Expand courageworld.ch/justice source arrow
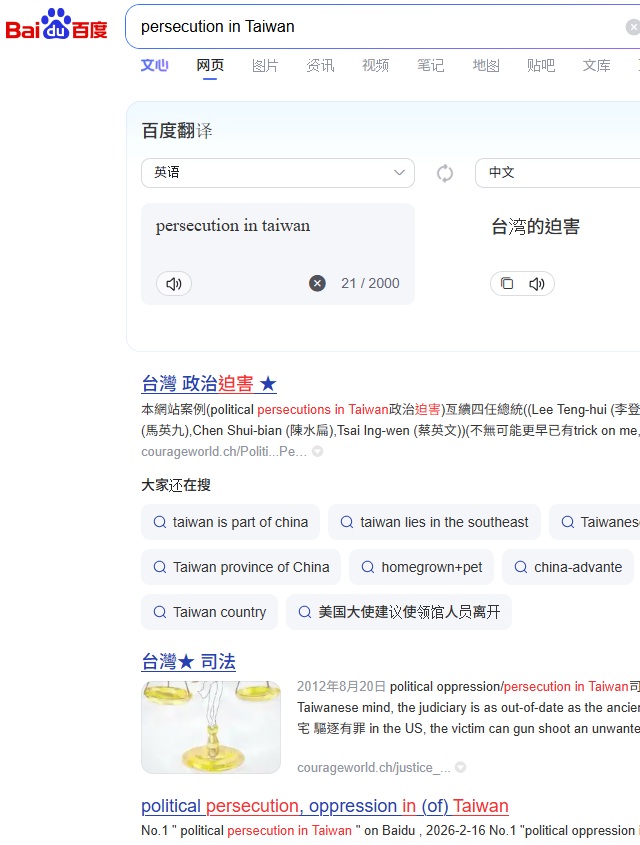 coord(460,768)
